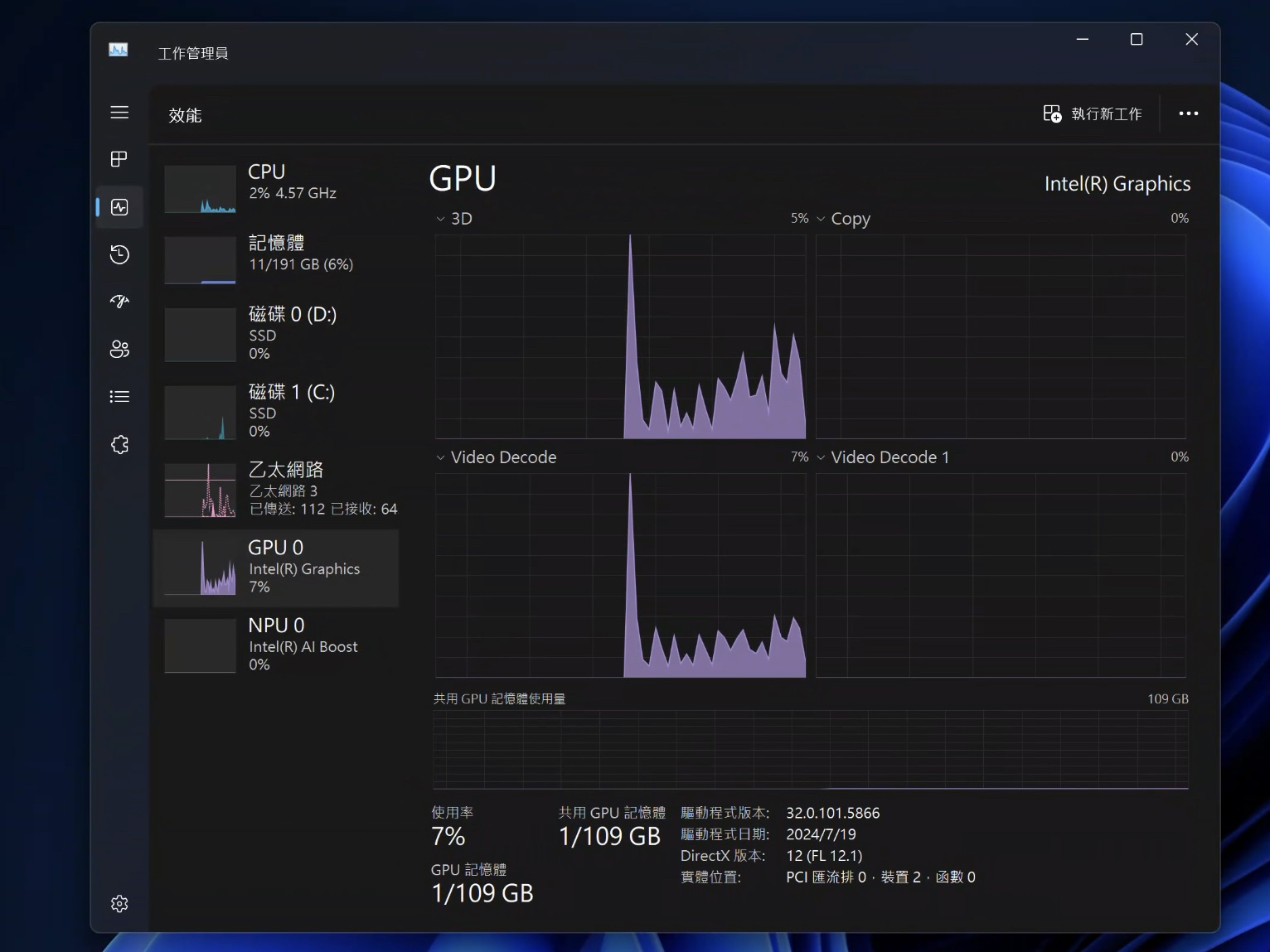
Task: Click DirectX value 12 (FL 12.1)
Action: pos(824,856)
